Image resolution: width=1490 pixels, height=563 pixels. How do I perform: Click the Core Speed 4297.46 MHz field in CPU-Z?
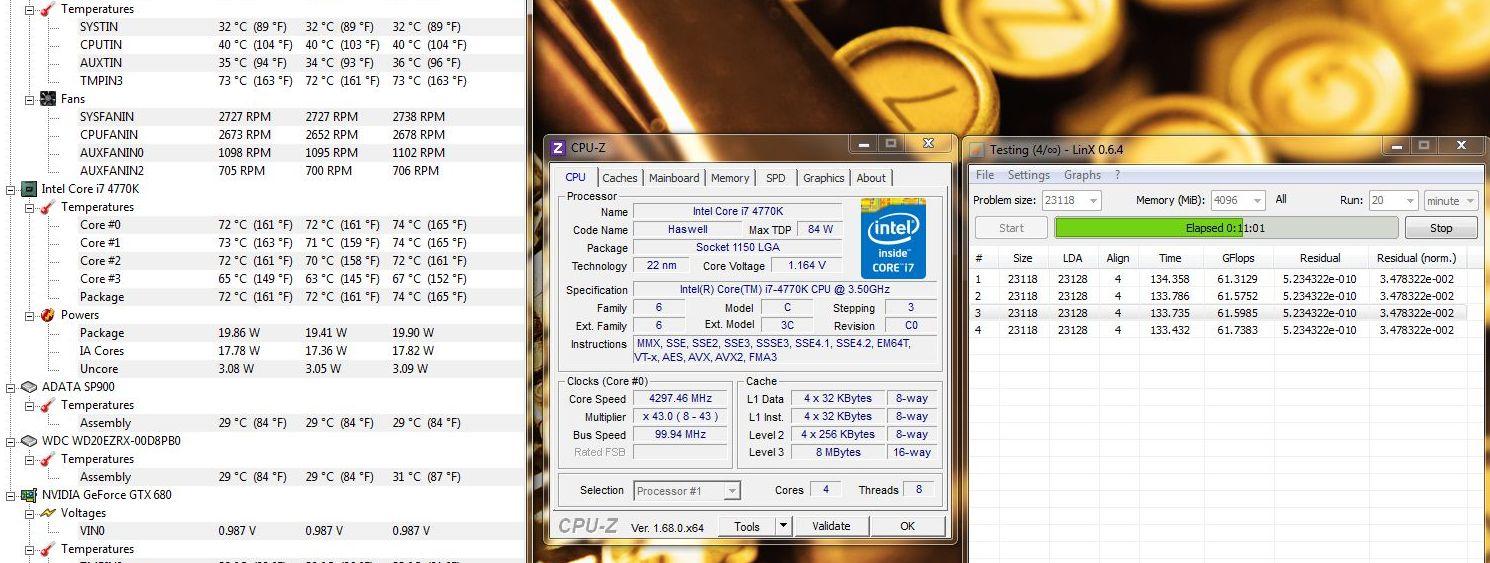[x=680, y=398]
